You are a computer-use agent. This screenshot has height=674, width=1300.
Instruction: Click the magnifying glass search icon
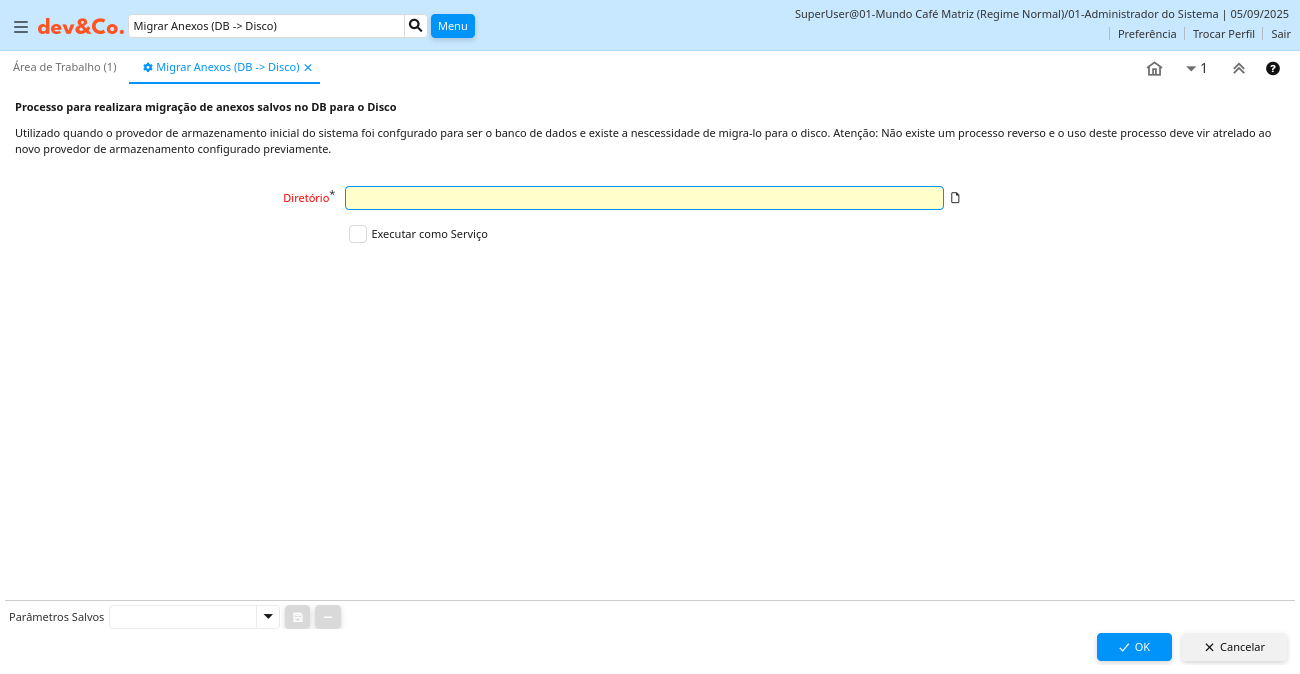click(x=416, y=26)
